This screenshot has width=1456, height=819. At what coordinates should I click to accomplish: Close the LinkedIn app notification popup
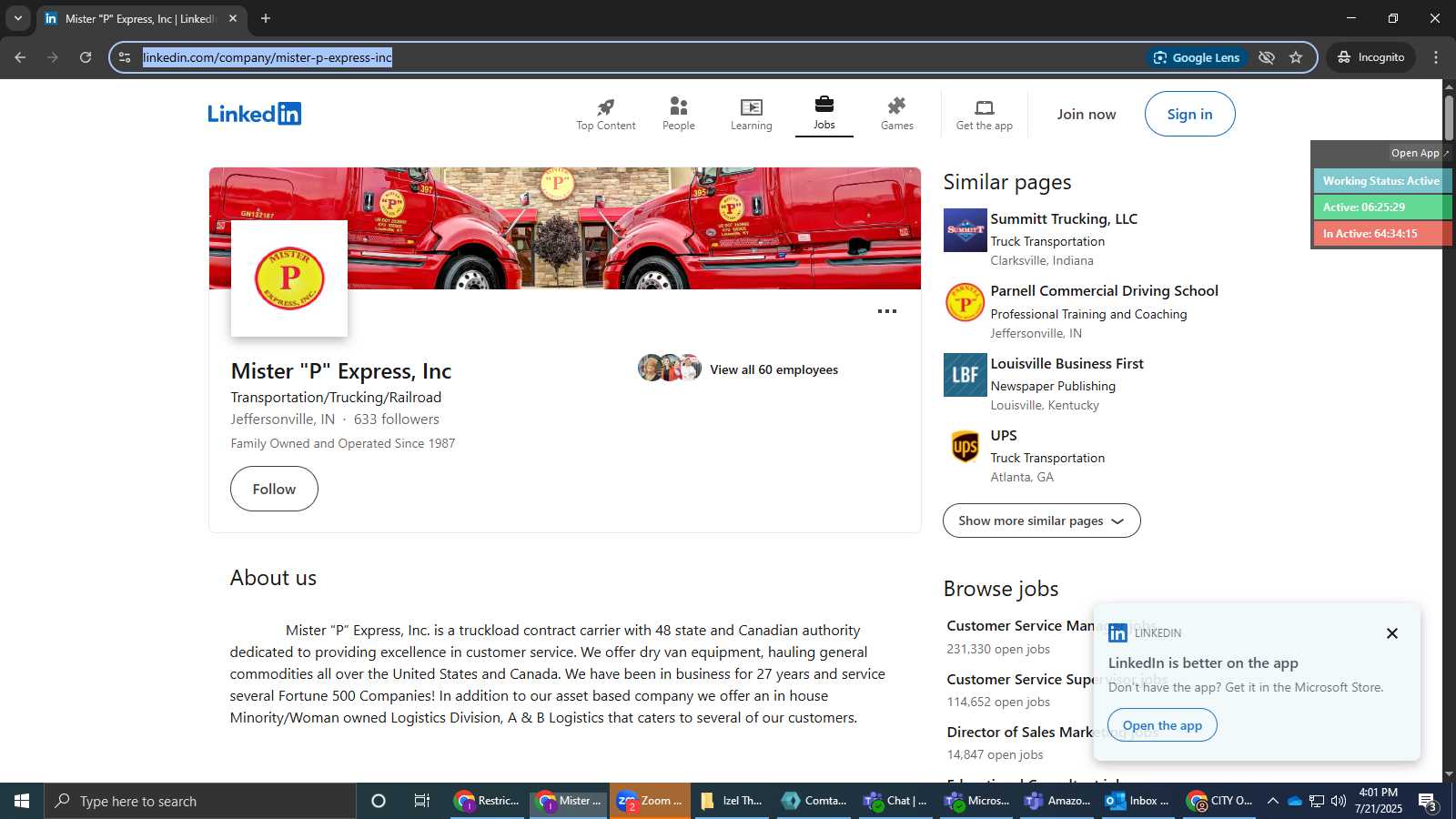coord(1392,633)
